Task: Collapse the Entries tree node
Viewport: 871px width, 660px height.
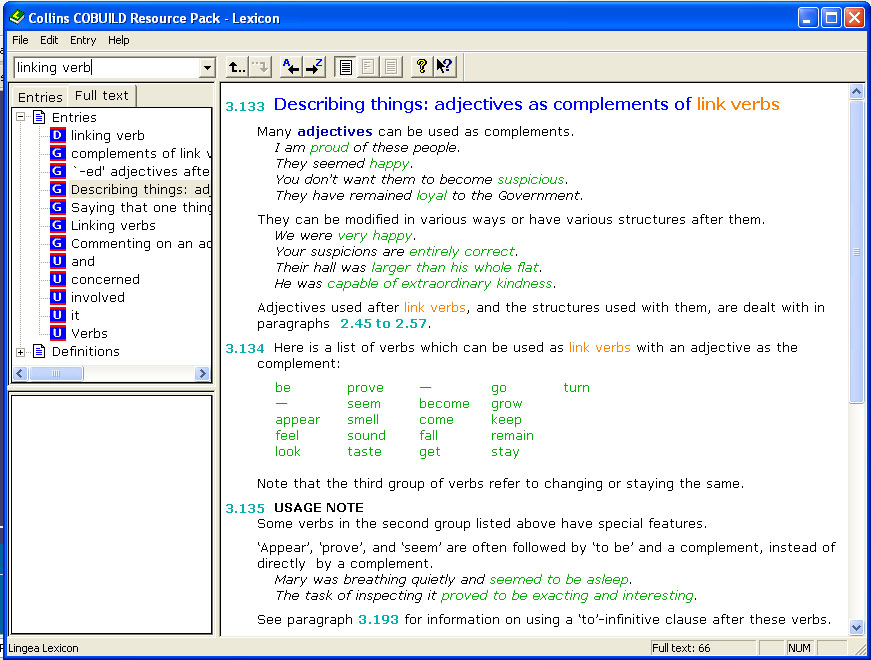Action: (x=21, y=117)
